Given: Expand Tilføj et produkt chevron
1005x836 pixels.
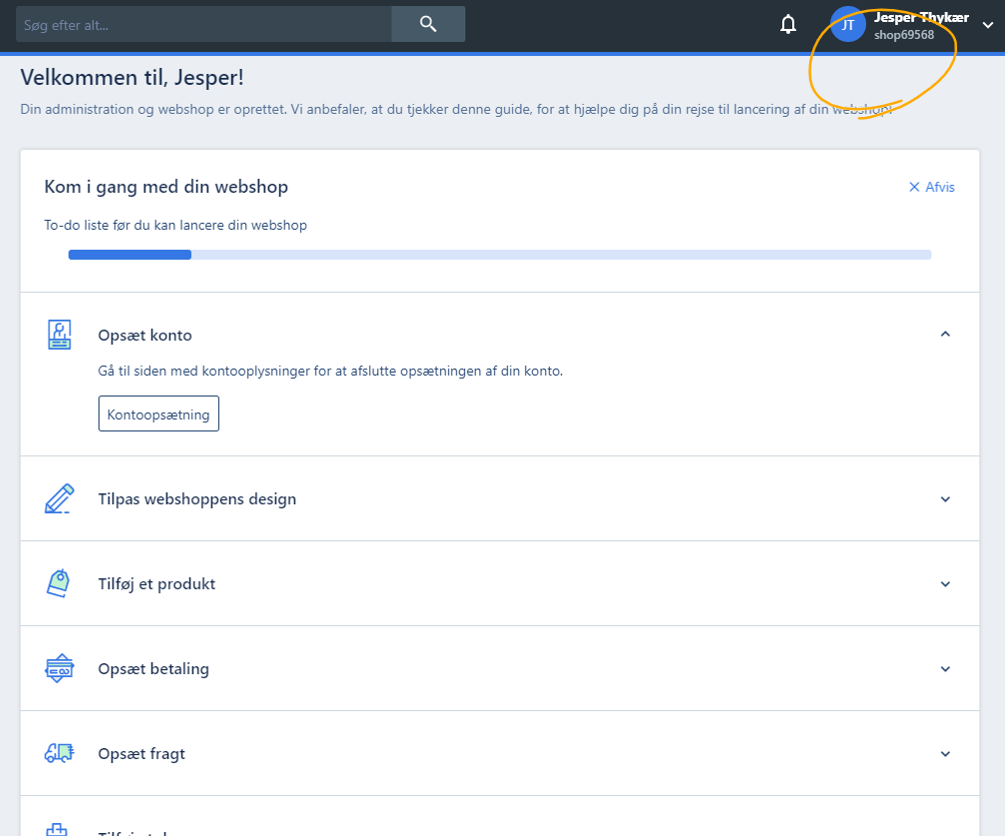Looking at the screenshot, I should (945, 584).
